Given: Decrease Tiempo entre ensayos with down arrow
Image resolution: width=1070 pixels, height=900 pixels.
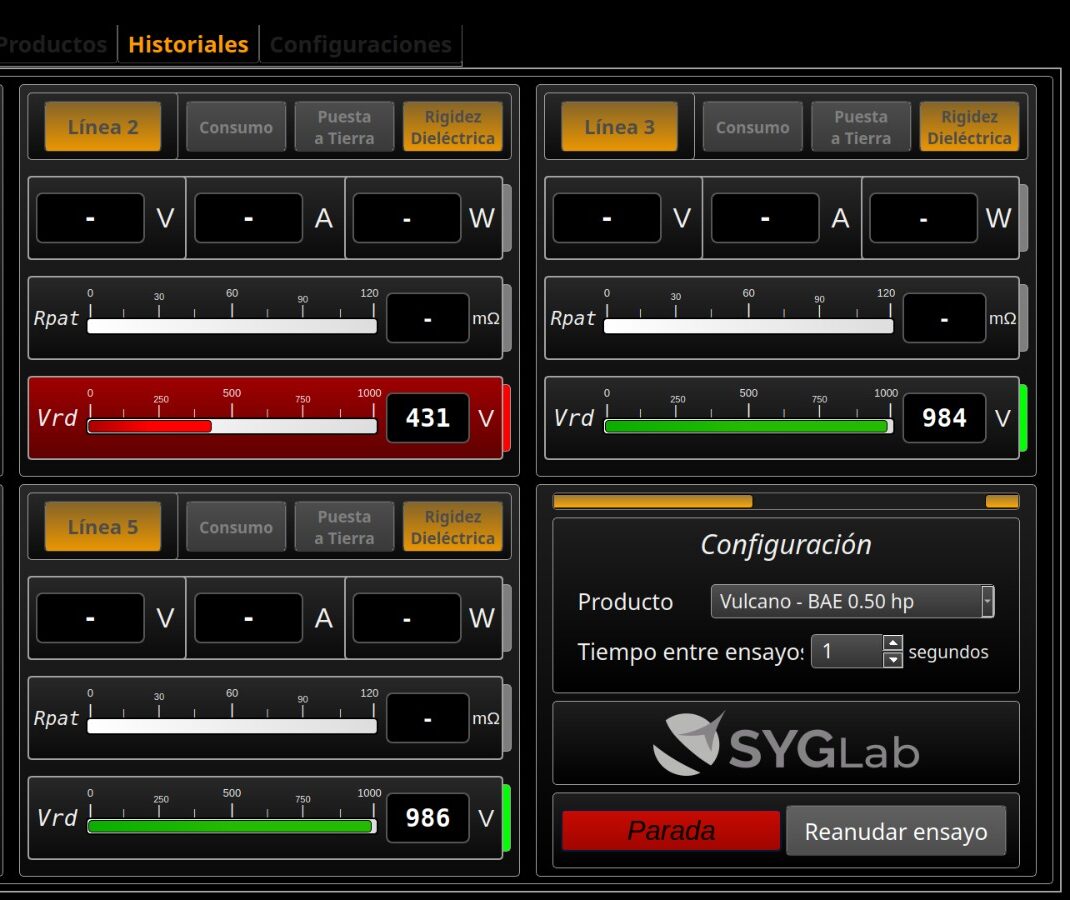Looking at the screenshot, I should click(x=893, y=660).
